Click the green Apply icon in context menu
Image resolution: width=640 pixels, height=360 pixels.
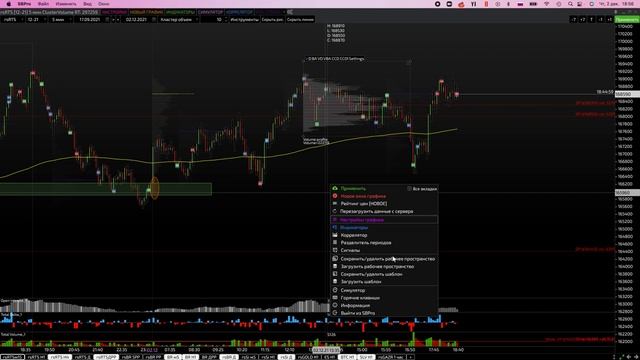tap(335, 189)
